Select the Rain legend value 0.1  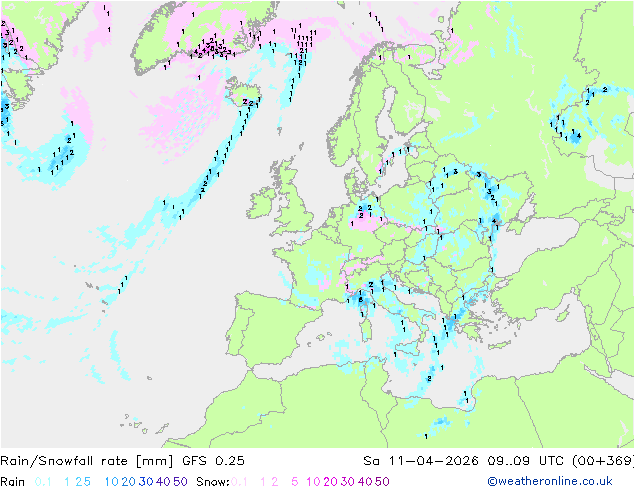[43, 482]
